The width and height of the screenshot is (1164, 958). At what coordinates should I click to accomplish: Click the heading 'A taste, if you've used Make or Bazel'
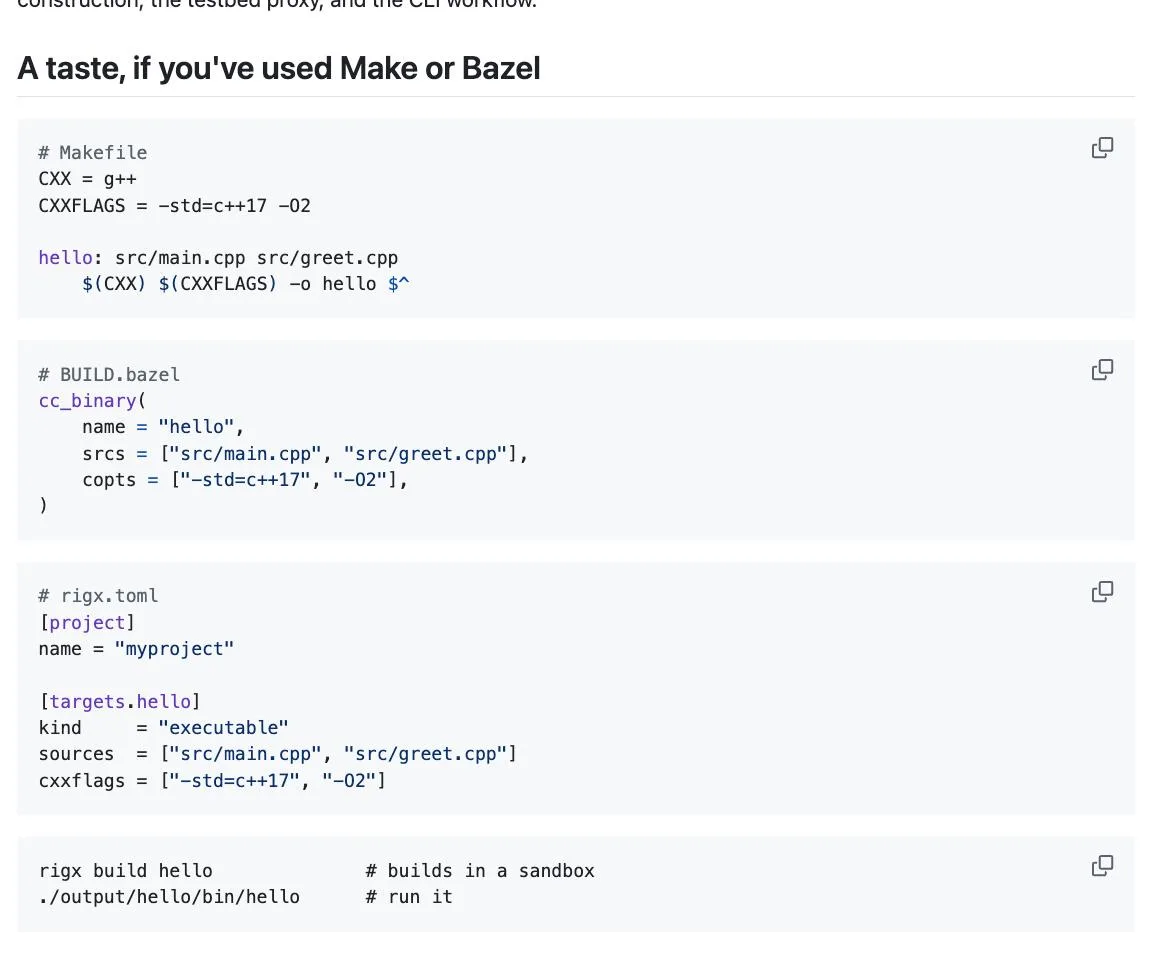(x=278, y=68)
